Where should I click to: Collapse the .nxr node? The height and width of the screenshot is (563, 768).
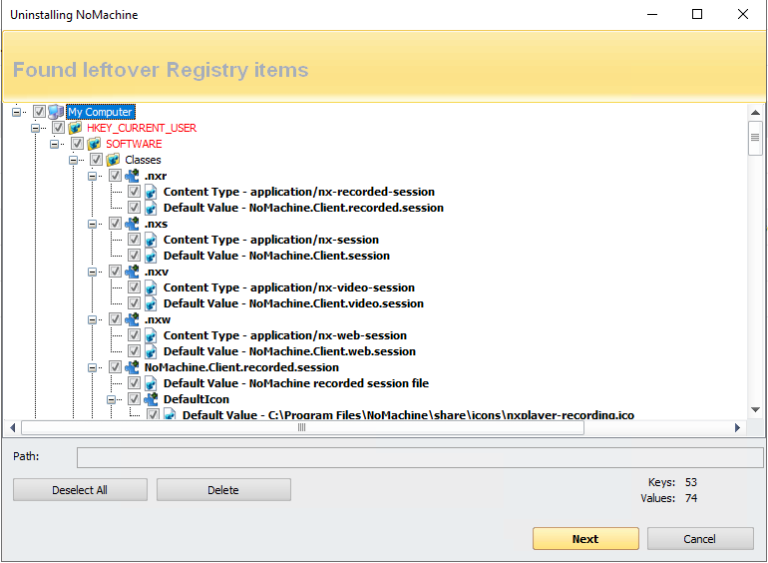click(92, 176)
